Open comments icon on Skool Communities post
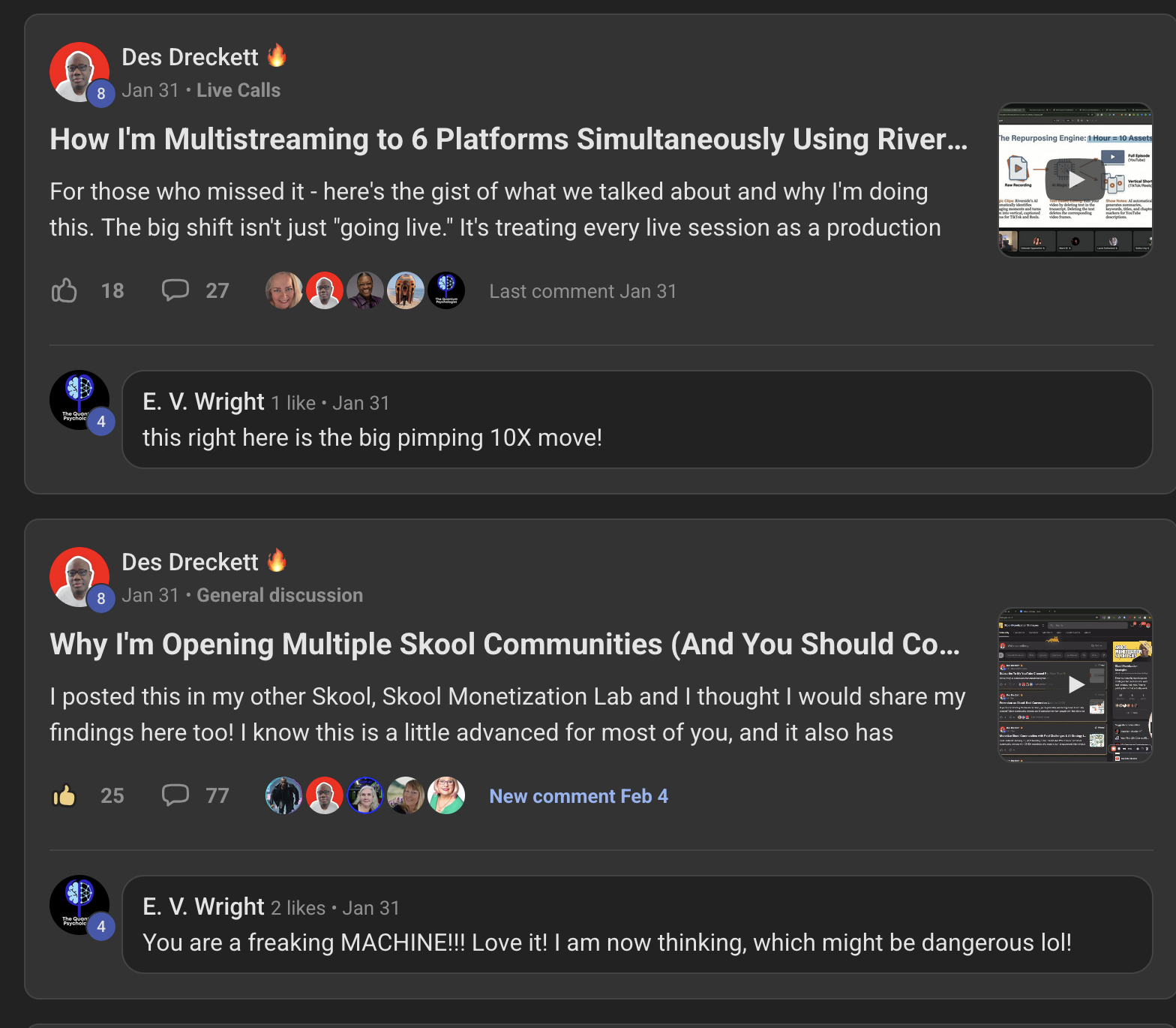 [175, 795]
